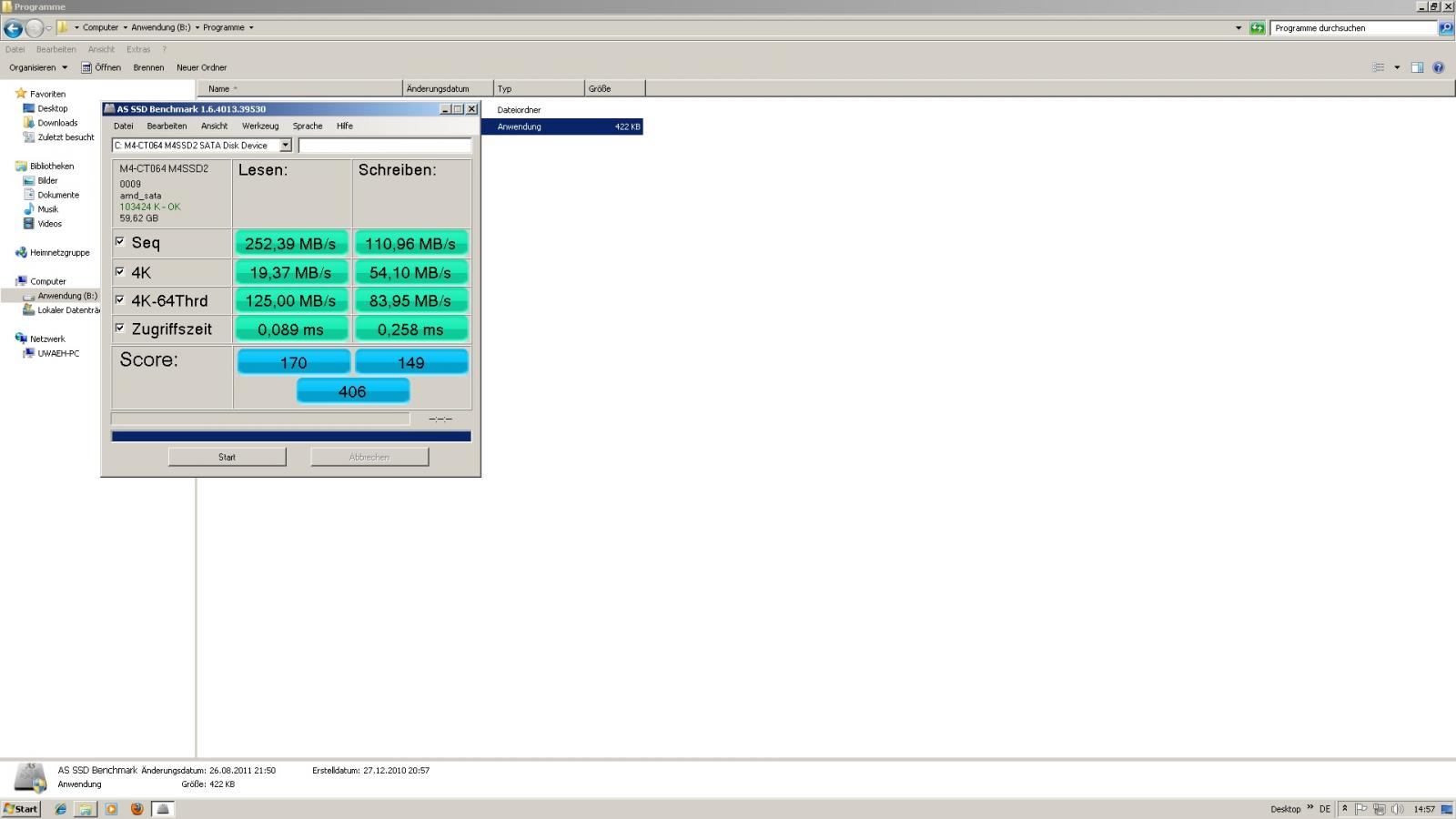This screenshot has height=819, width=1456.
Task: Click the Start button
Action: point(21,809)
